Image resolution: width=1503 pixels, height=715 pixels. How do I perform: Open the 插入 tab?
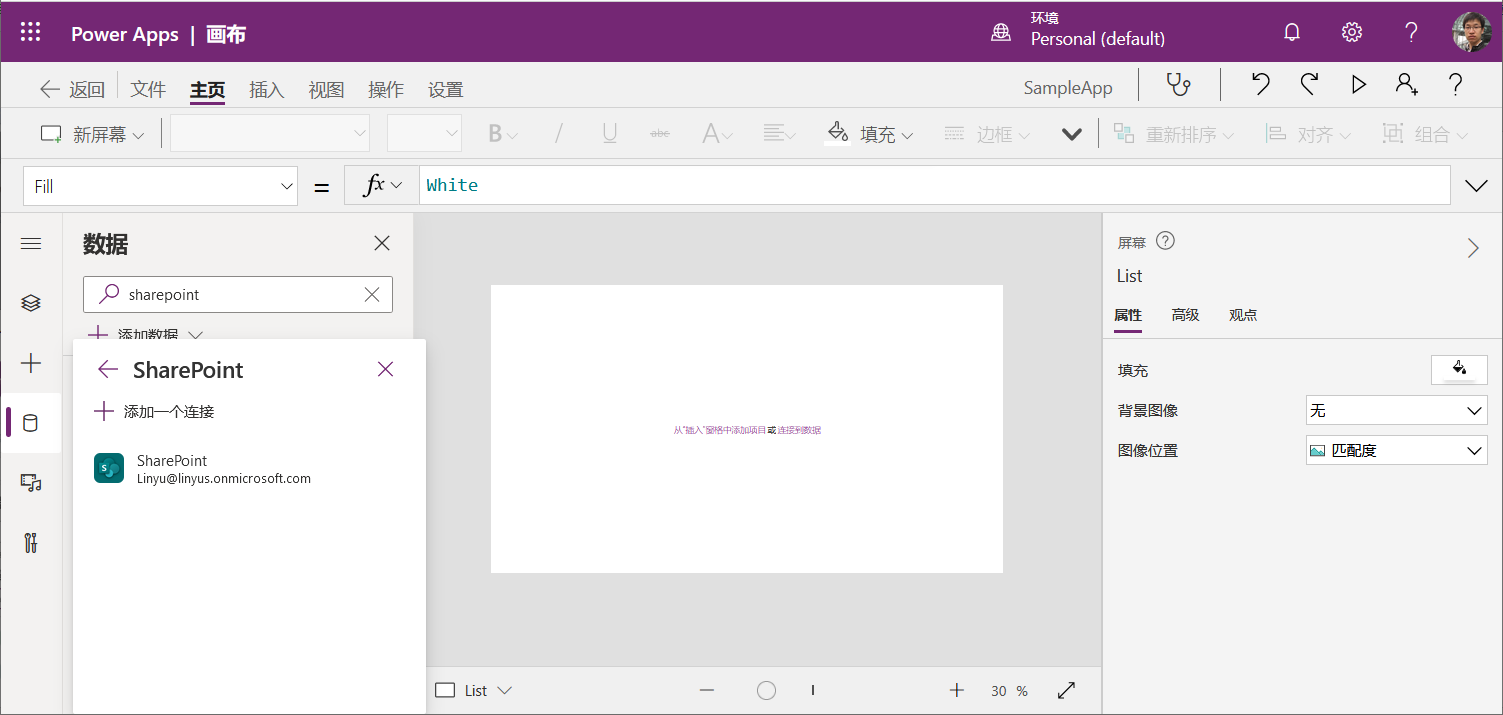click(266, 89)
